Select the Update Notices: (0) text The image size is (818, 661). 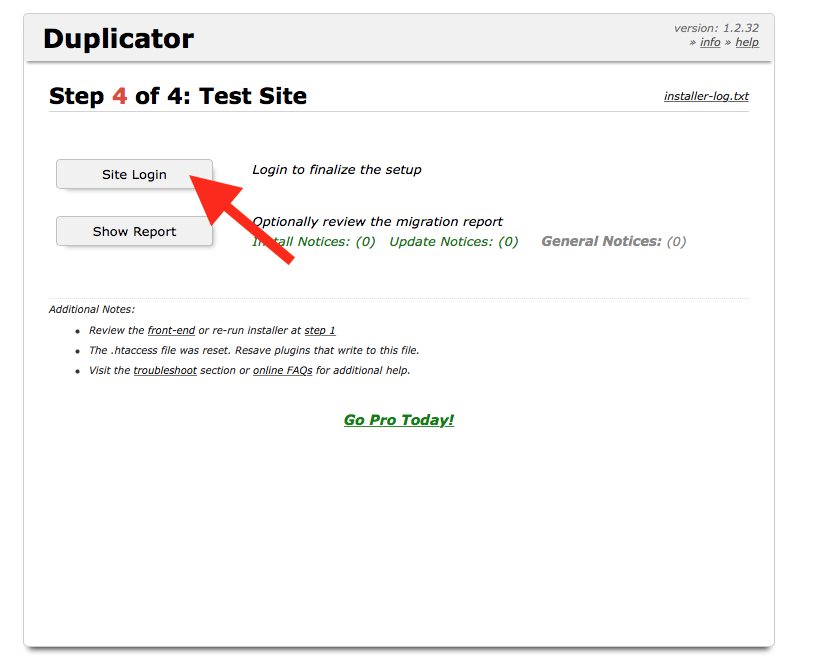click(x=453, y=242)
